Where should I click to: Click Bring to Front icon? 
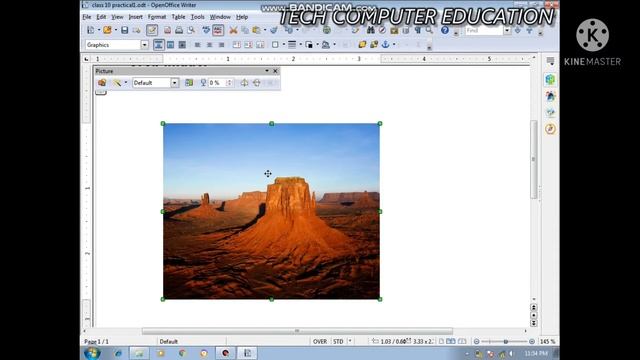pyautogui.click(x=362, y=45)
